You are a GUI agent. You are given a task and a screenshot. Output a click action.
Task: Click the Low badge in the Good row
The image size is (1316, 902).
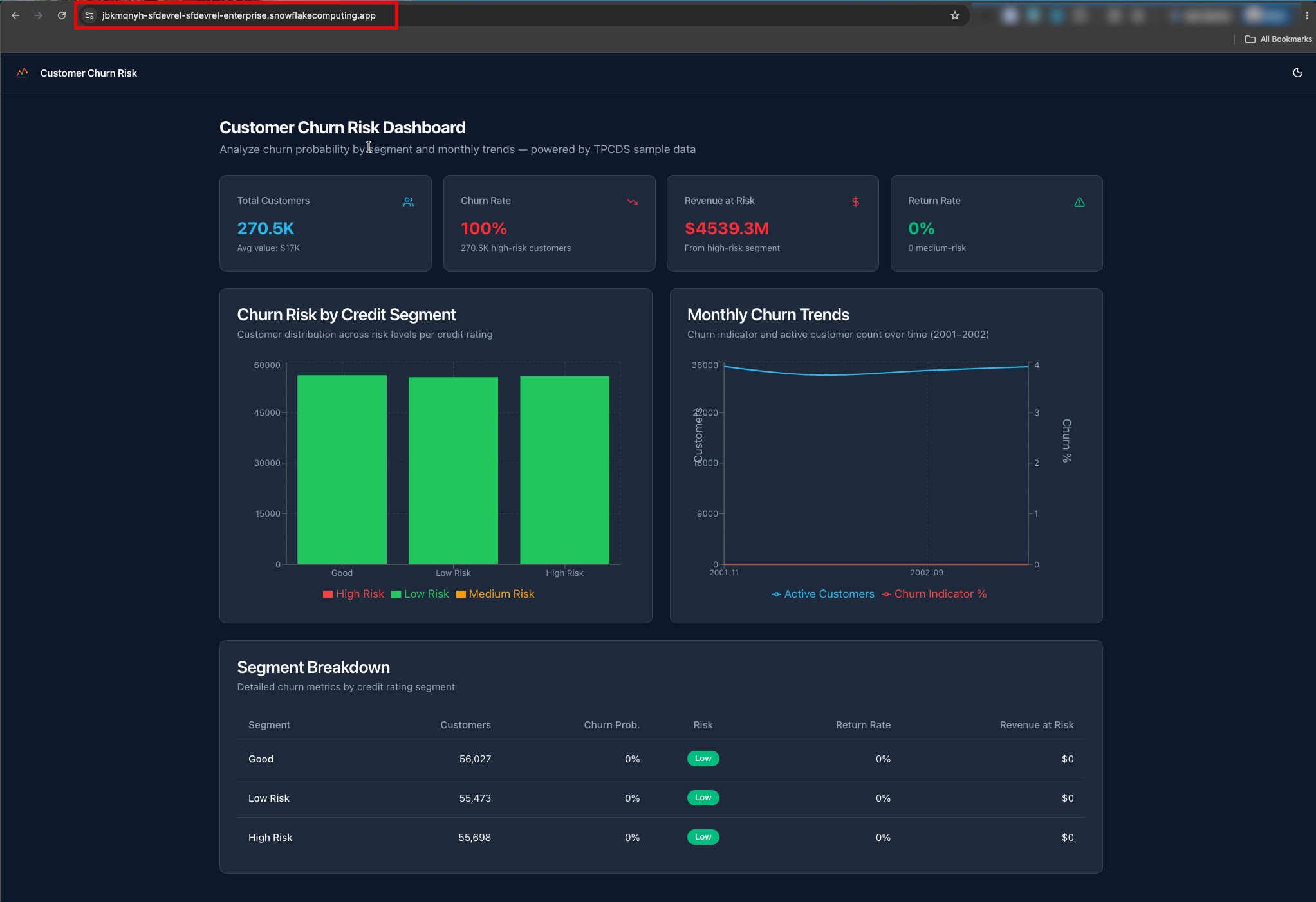pyautogui.click(x=703, y=759)
